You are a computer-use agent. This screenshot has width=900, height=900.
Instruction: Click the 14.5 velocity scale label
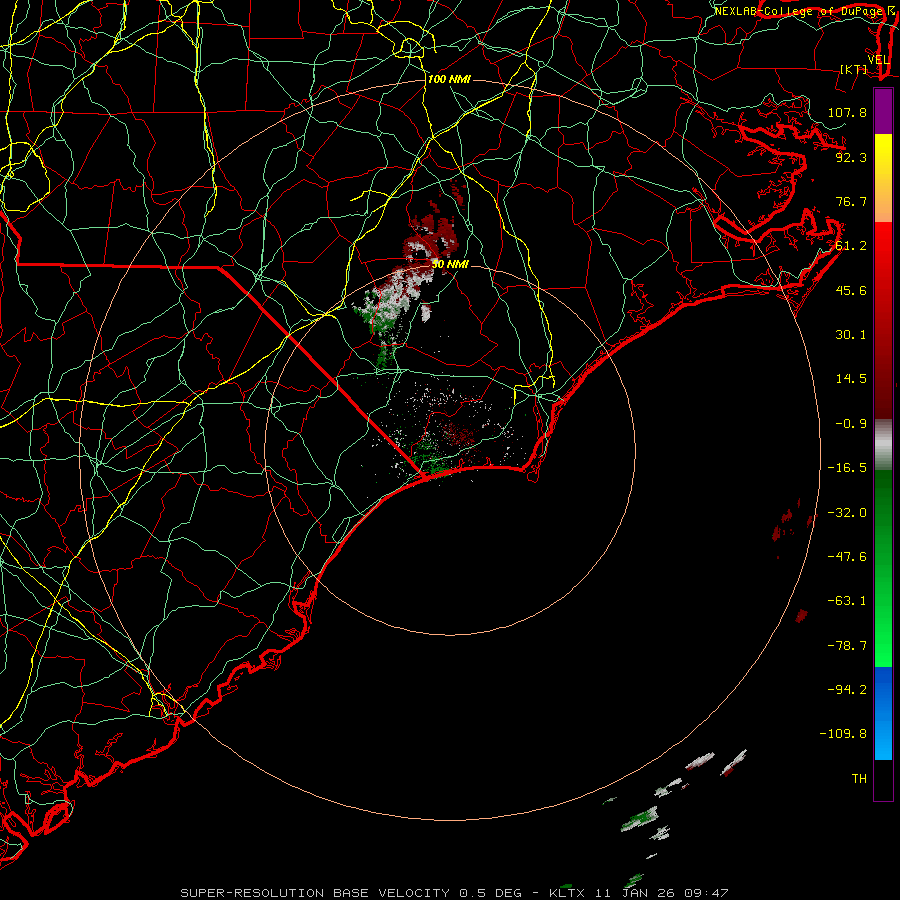click(851, 379)
